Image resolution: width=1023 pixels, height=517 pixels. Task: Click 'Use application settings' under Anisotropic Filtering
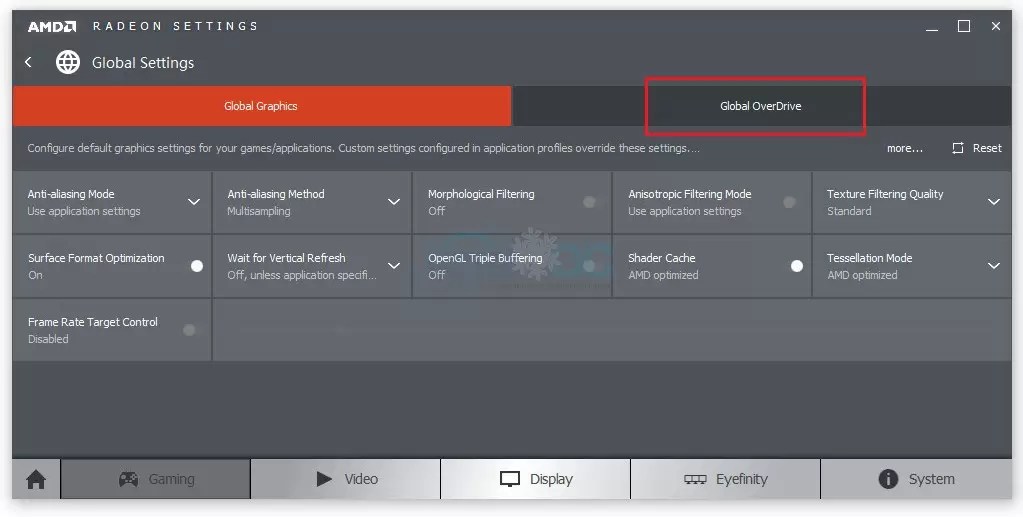[685, 211]
